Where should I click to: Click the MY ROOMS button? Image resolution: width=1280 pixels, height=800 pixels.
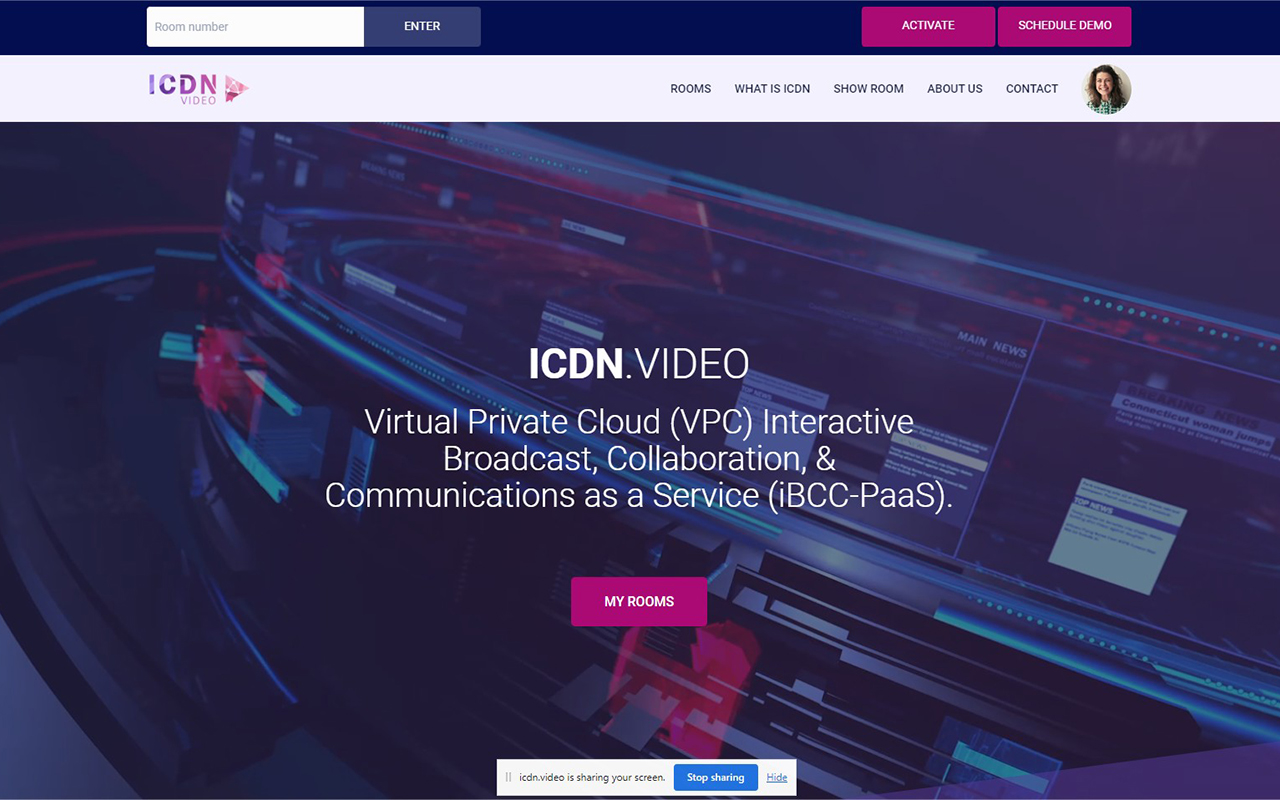[x=639, y=601]
